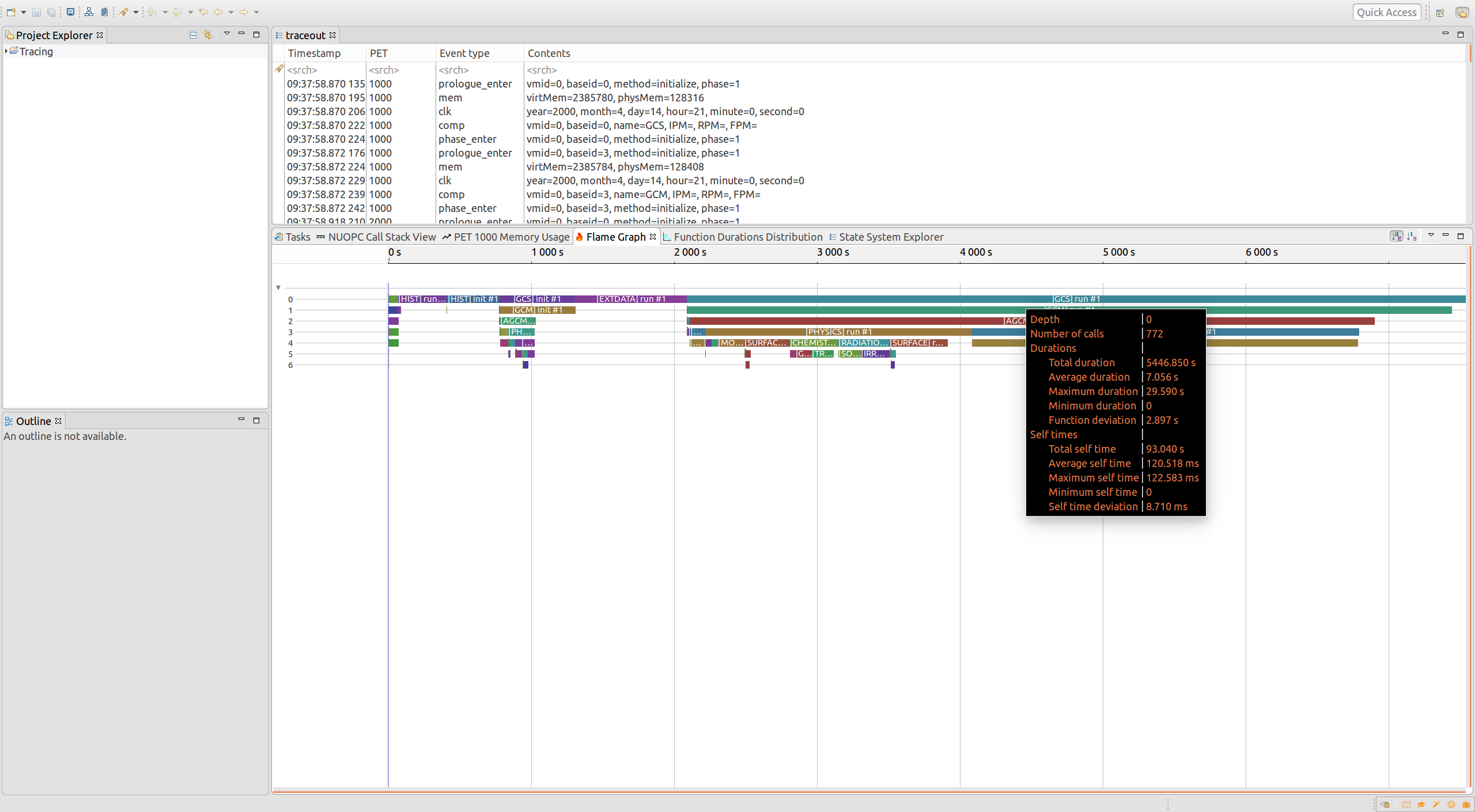Click the Event type column header
1475x812 pixels.
coord(480,53)
